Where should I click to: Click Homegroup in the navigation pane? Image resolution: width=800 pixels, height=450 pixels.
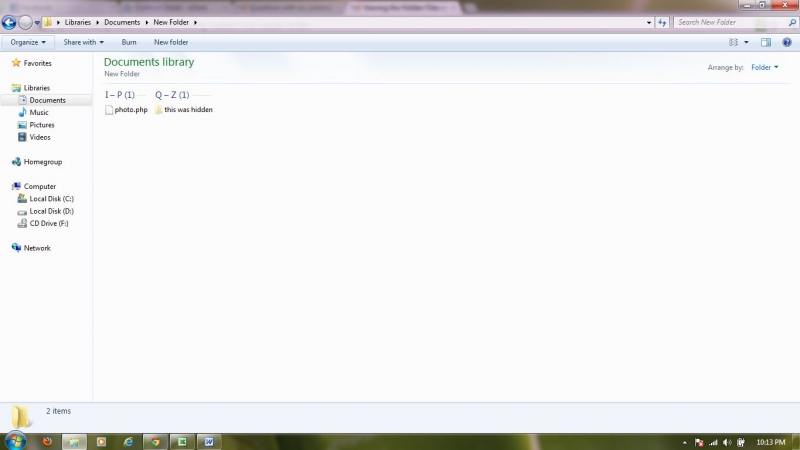click(42, 162)
